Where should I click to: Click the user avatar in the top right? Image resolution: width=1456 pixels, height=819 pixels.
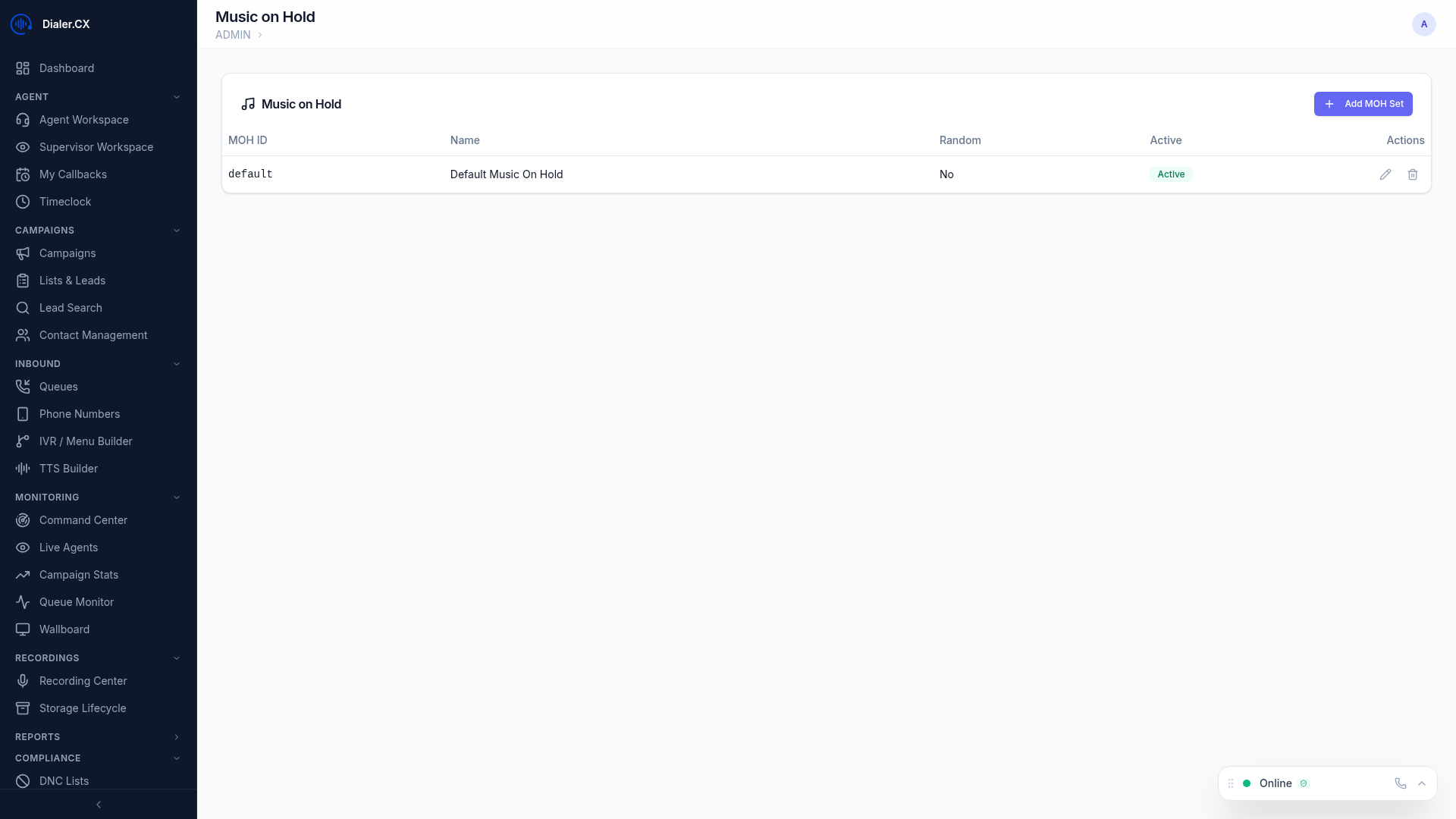(x=1424, y=24)
